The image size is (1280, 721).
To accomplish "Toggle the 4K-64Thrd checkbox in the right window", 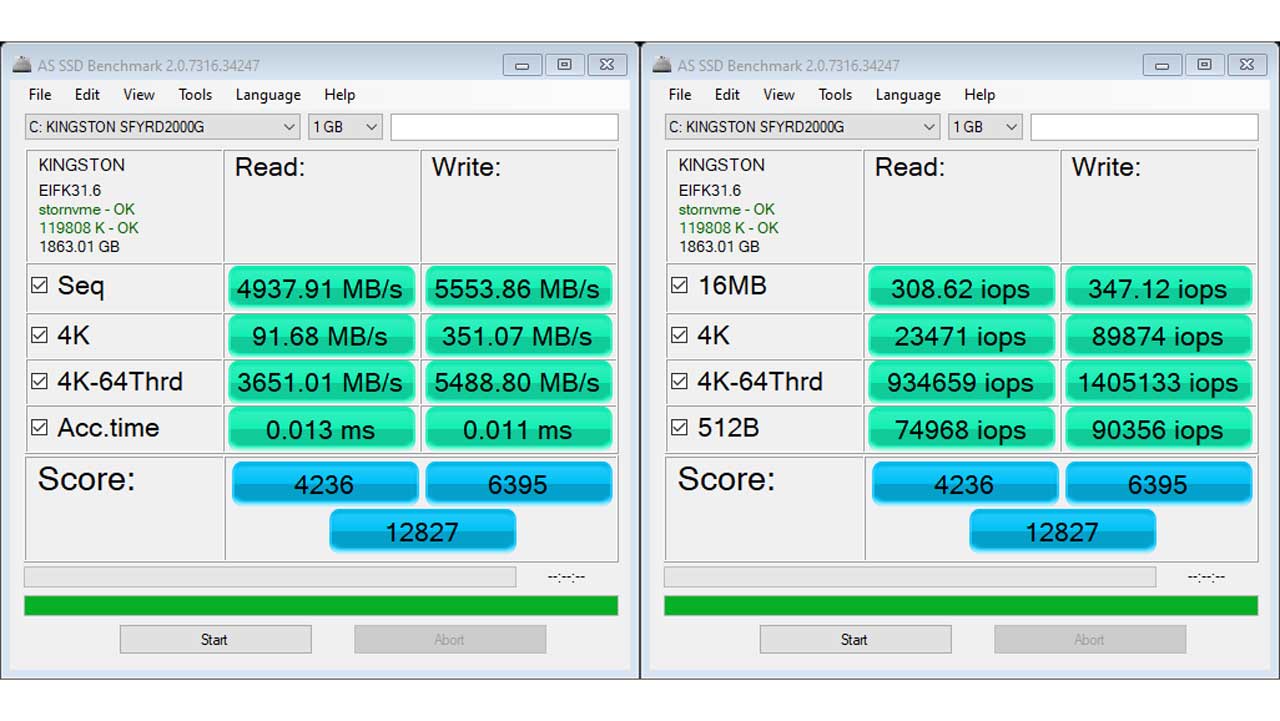I will (679, 381).
